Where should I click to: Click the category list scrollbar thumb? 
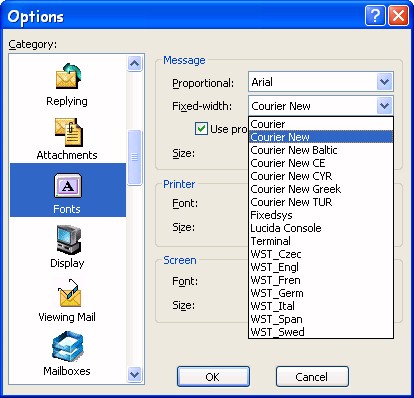(x=134, y=157)
